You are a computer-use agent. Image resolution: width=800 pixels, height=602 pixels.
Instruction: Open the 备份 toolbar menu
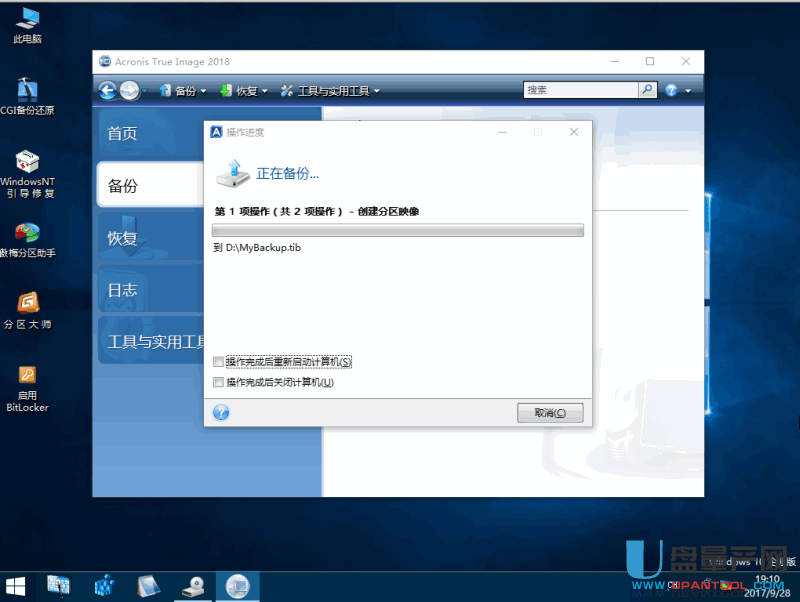point(183,91)
